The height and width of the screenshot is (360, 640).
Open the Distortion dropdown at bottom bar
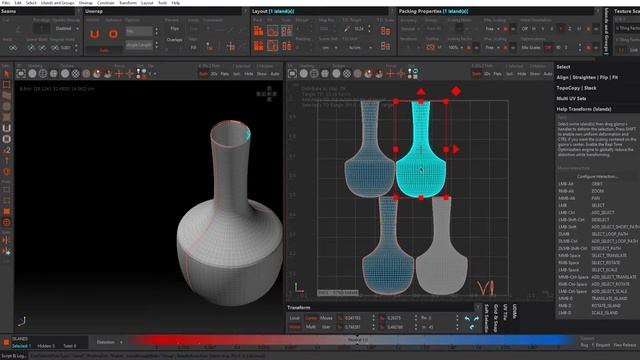click(x=109, y=342)
